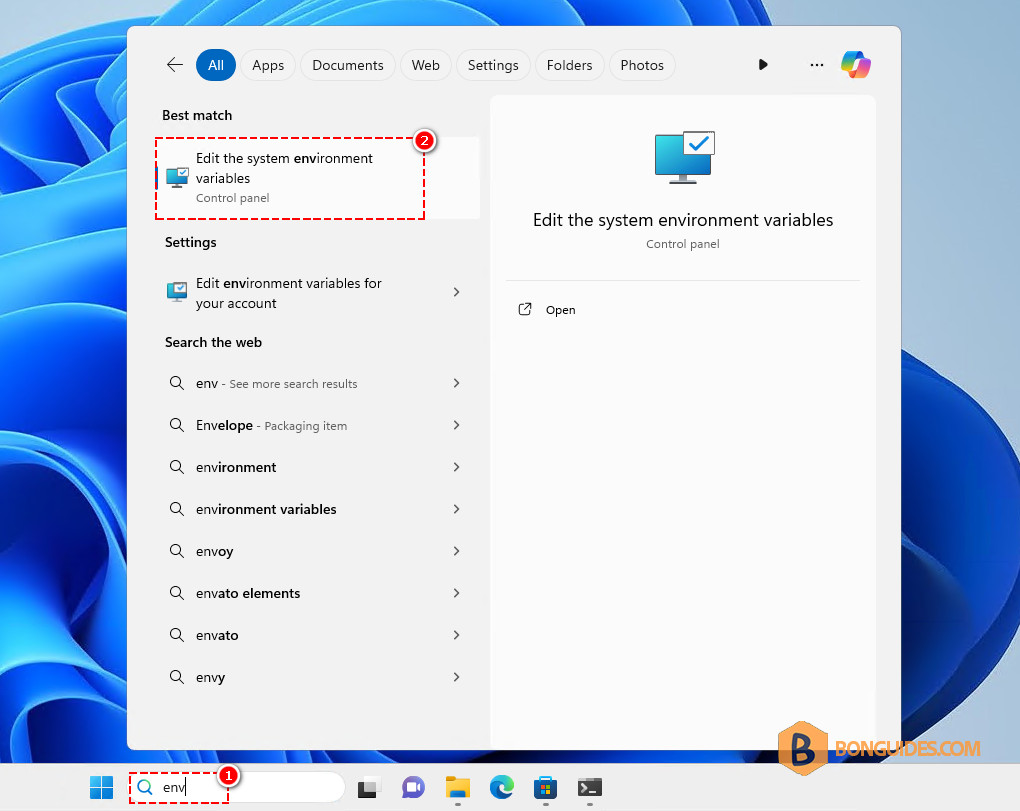Switch to the Folders filter tab

[x=569, y=65]
